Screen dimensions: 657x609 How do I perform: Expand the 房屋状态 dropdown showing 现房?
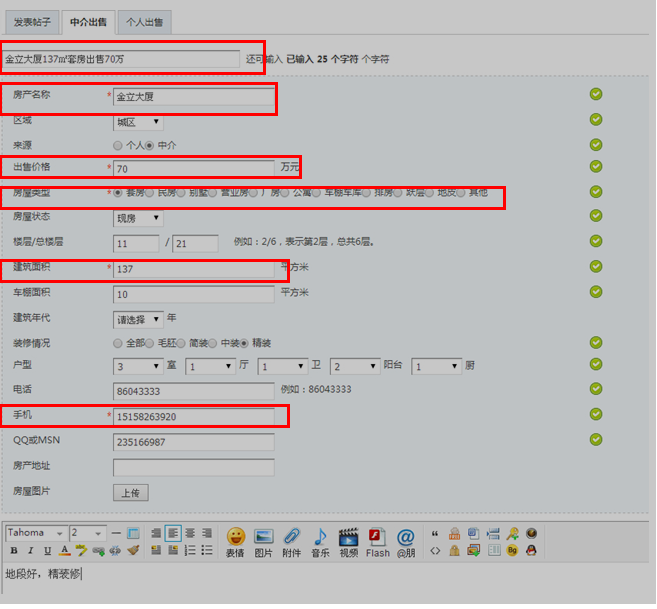coord(138,217)
